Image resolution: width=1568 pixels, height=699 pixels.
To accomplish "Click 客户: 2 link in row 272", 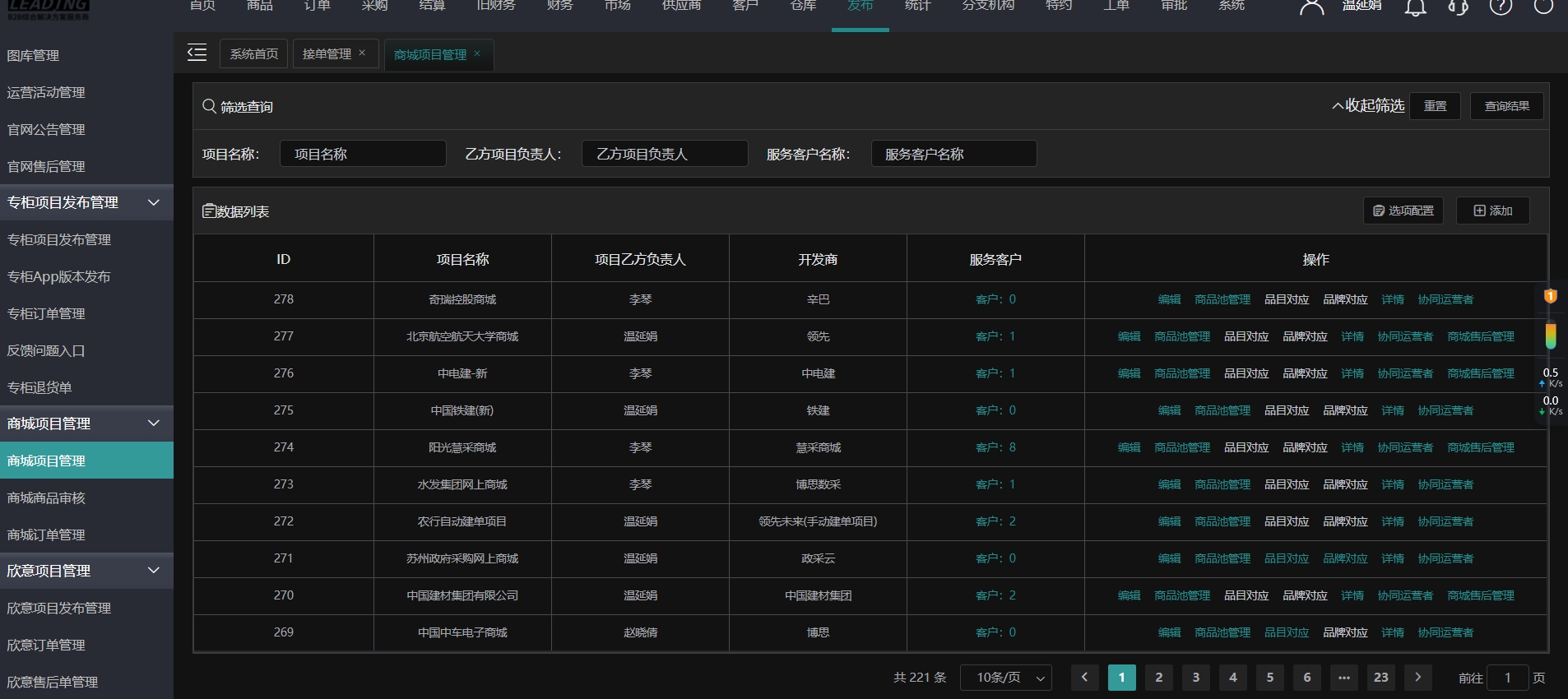I will coord(995,521).
